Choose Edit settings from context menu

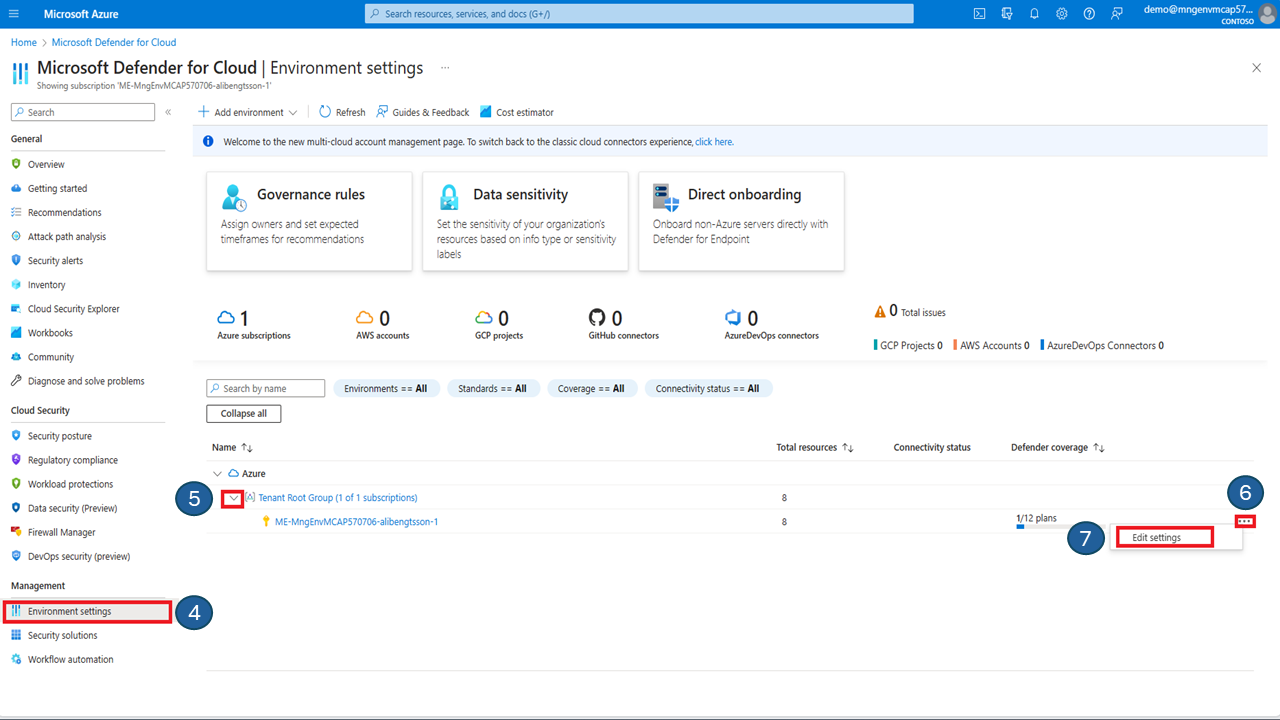1157,537
